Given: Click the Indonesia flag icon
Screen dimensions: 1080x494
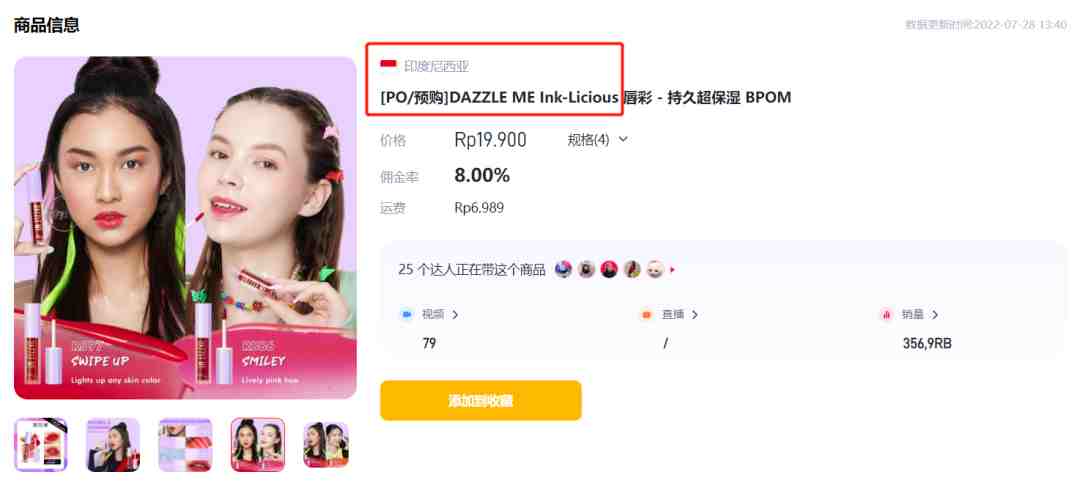Looking at the screenshot, I should (388, 65).
